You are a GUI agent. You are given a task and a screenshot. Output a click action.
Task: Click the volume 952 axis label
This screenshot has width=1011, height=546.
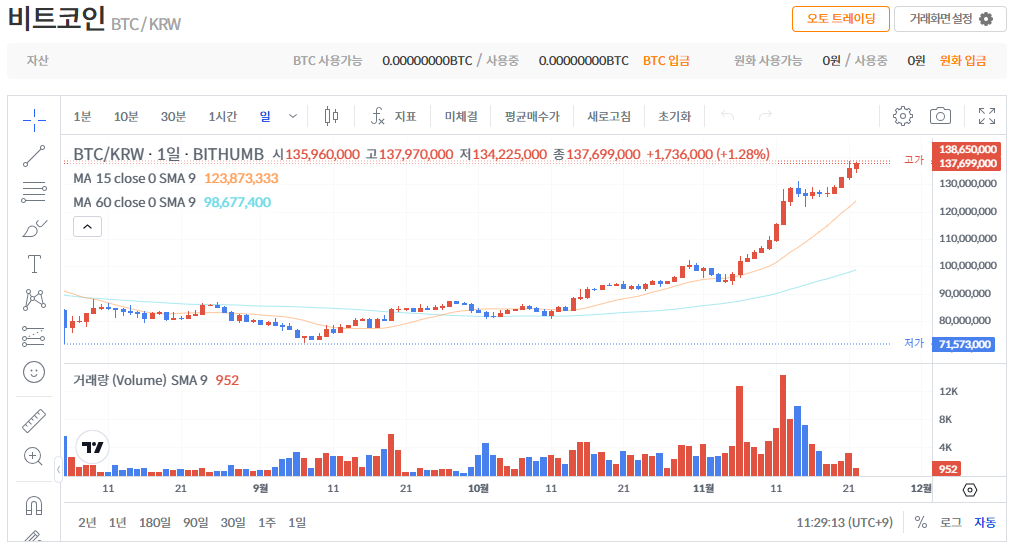(947, 469)
